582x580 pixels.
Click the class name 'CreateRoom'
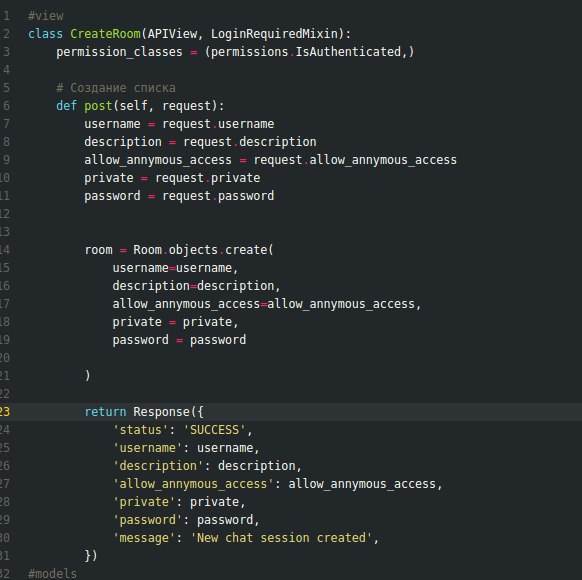105,34
